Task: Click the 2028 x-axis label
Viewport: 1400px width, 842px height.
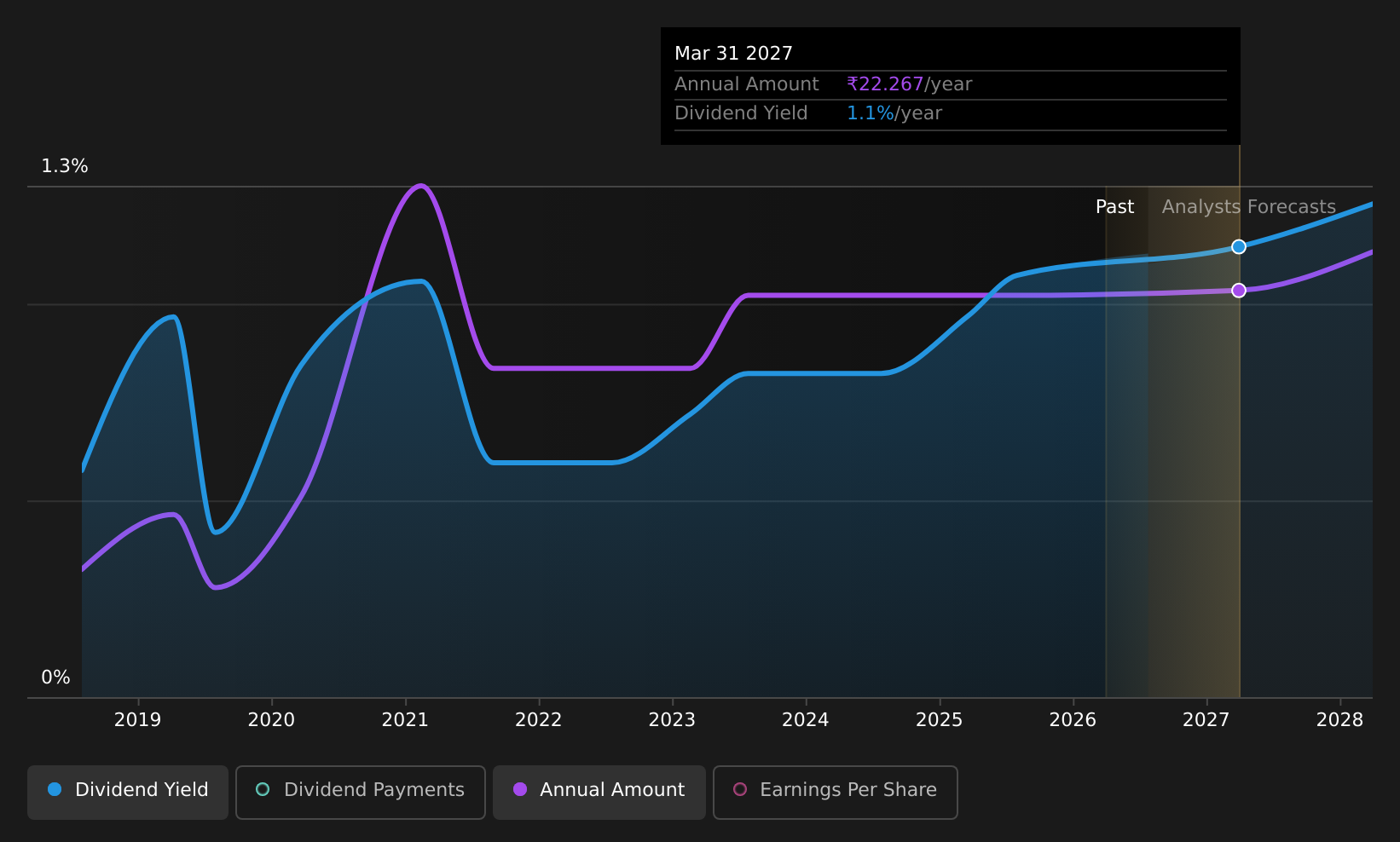Action: 1340,720
